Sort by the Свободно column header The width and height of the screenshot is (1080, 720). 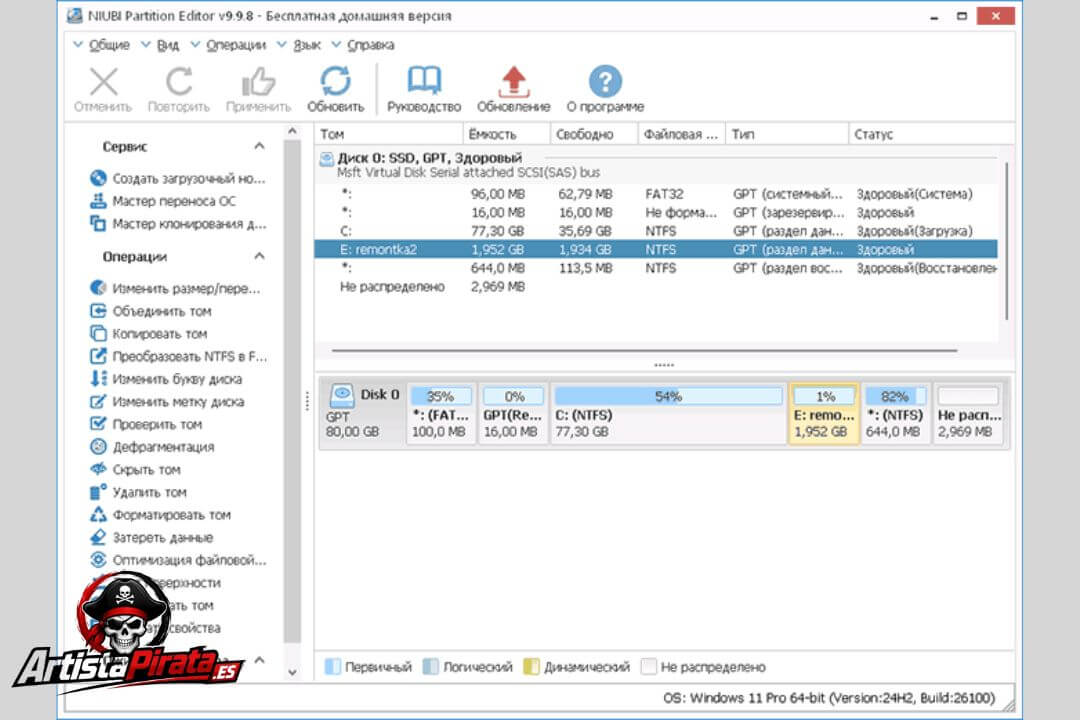(594, 134)
